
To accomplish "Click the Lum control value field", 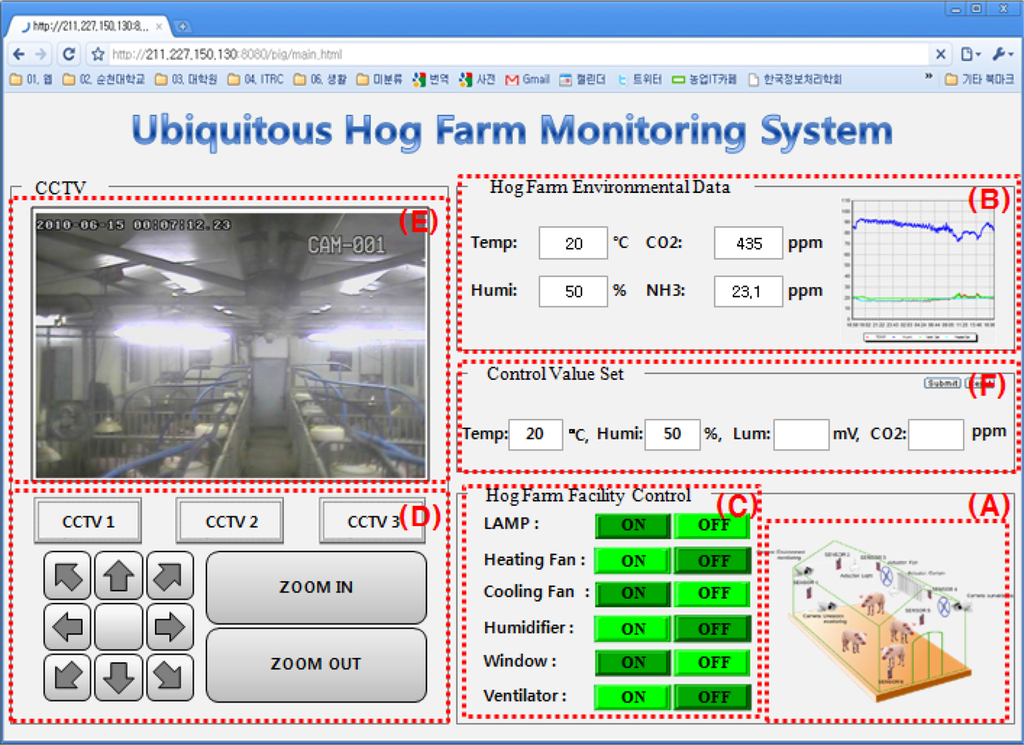I will pyautogui.click(x=801, y=435).
